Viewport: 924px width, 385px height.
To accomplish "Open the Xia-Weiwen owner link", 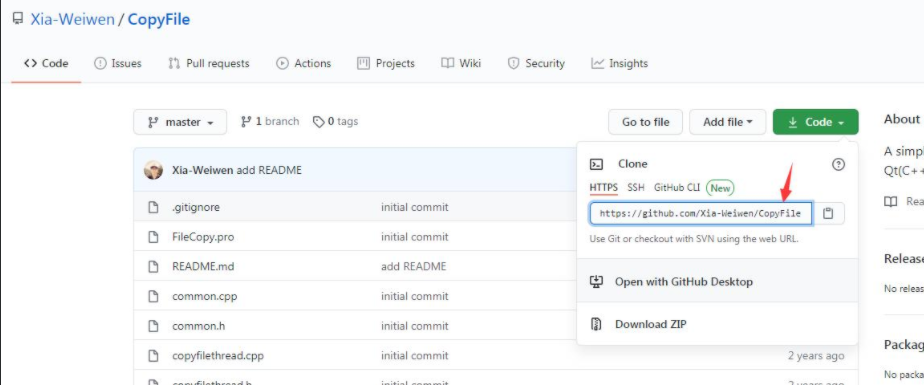I will click(x=72, y=19).
